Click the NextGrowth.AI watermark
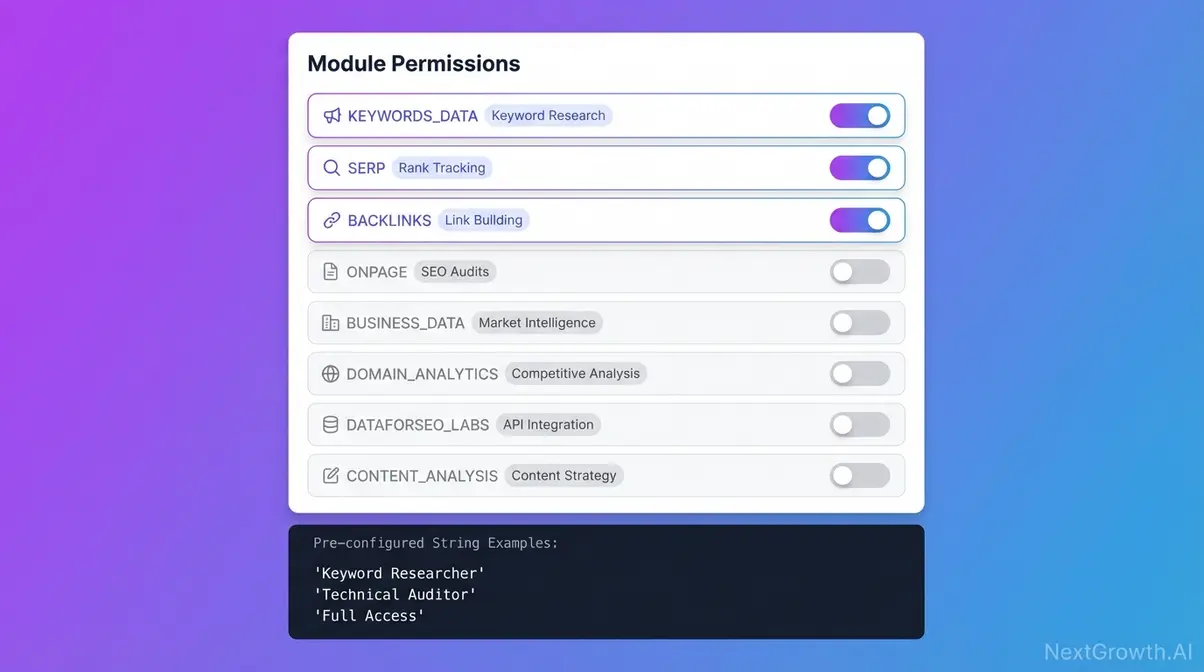 click(x=1119, y=652)
